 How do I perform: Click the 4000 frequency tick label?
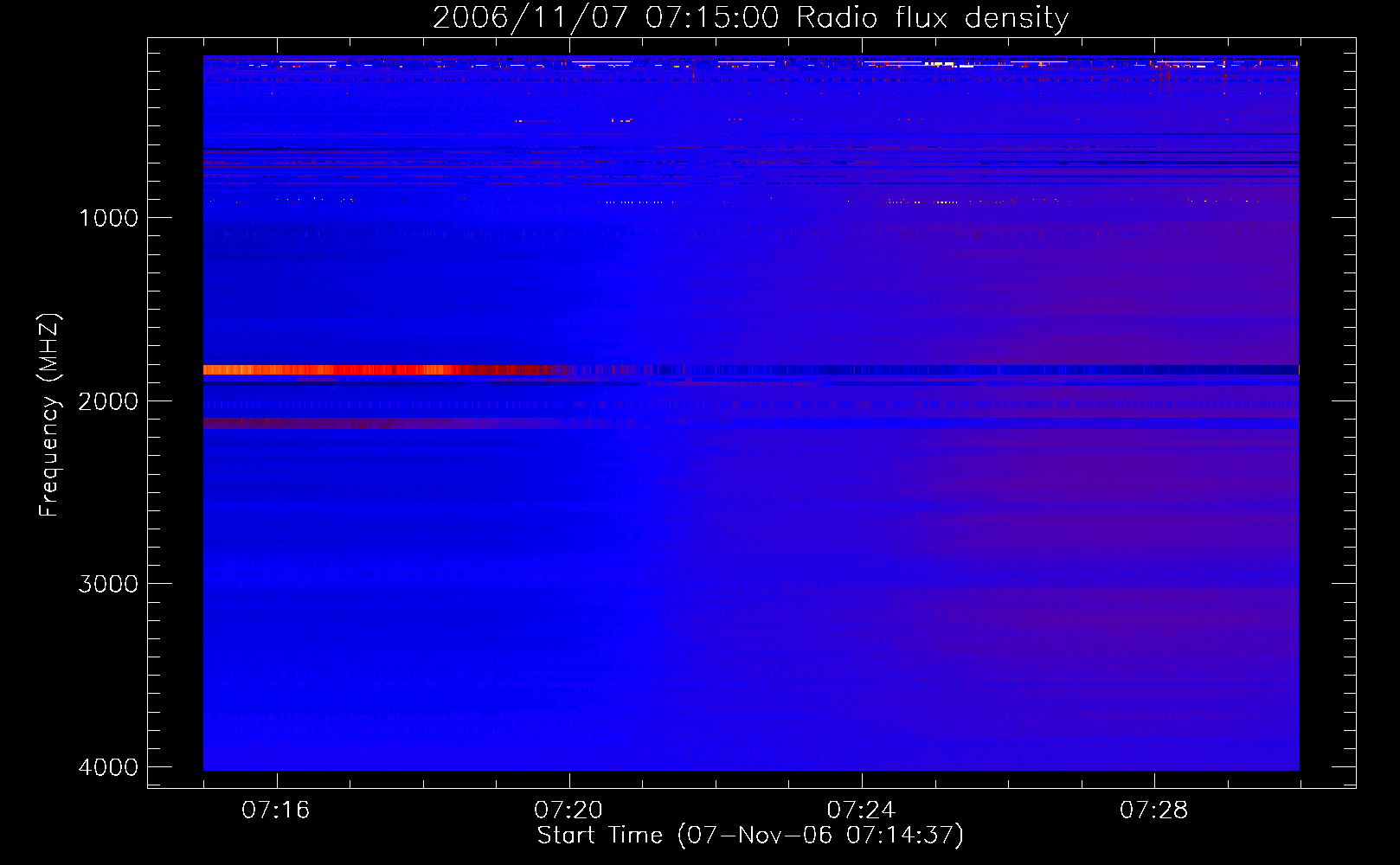[108, 767]
